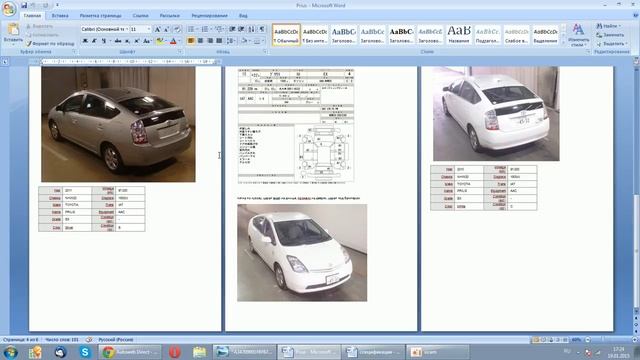The height and width of the screenshot is (360, 640).
Task: Apply subscript formatting
Action: [127, 41]
